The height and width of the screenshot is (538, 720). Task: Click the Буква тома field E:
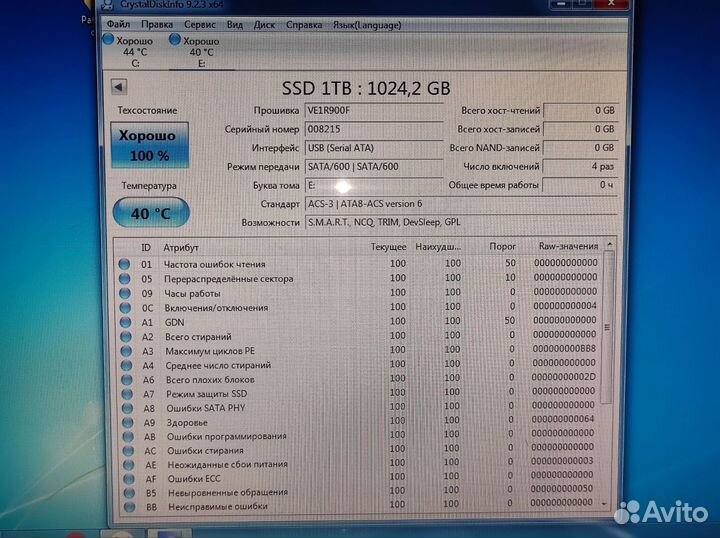374,185
